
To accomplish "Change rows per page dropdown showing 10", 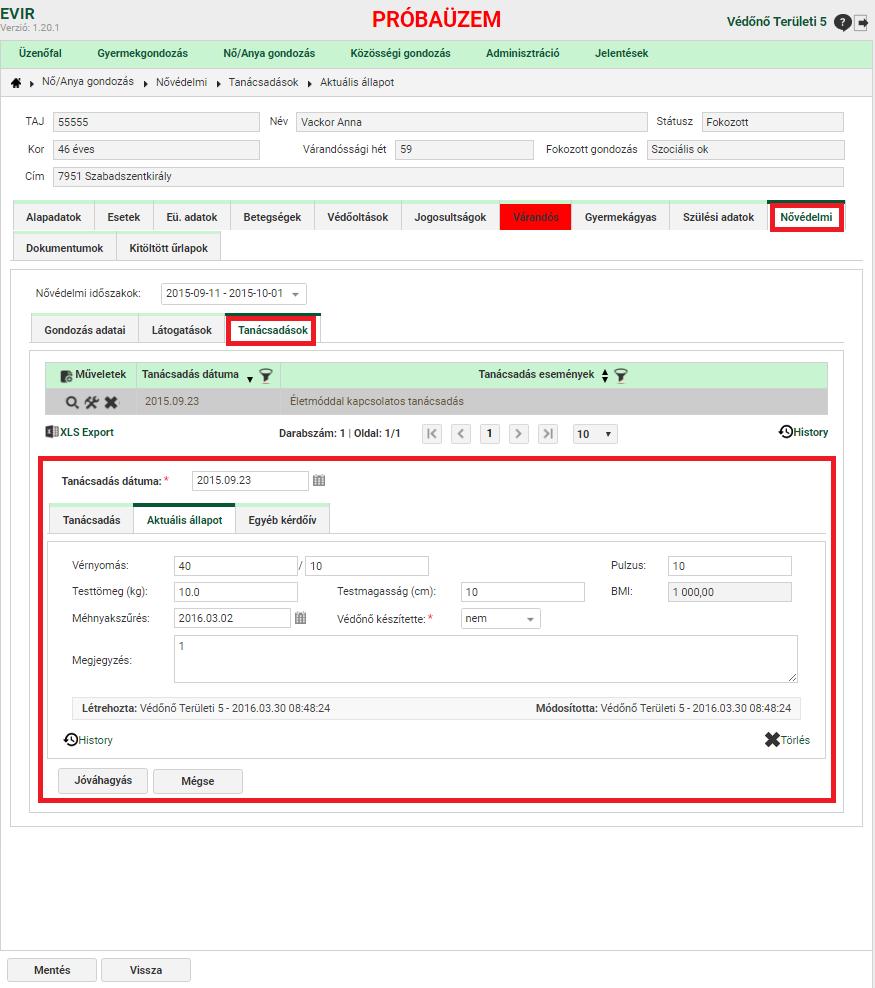I will pyautogui.click(x=595, y=434).
